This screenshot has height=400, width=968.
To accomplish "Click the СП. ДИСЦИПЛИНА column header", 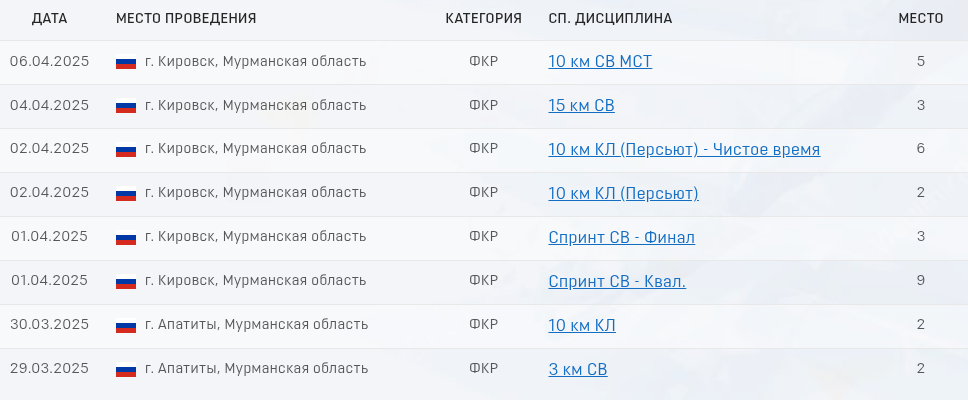I will click(x=610, y=19).
